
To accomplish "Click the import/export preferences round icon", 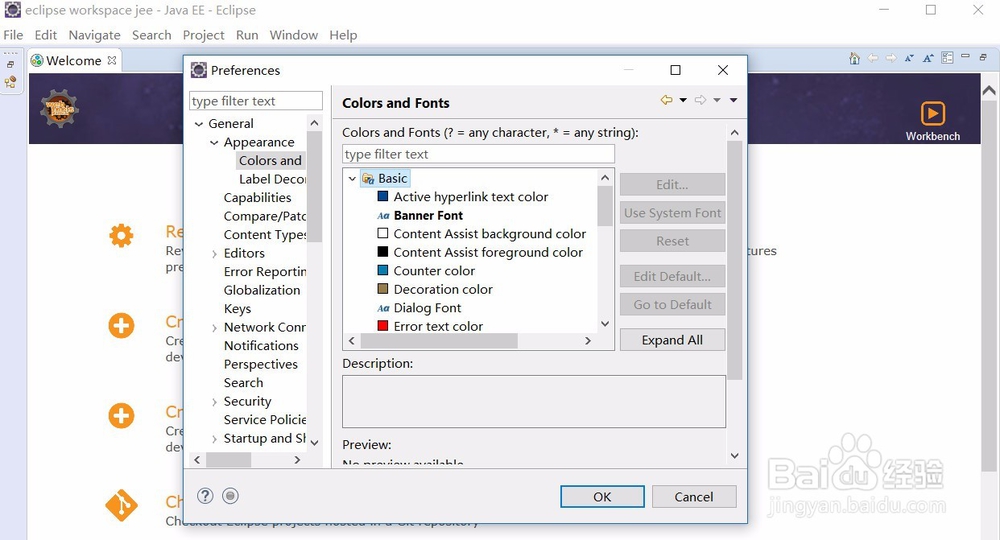I will tap(230, 495).
